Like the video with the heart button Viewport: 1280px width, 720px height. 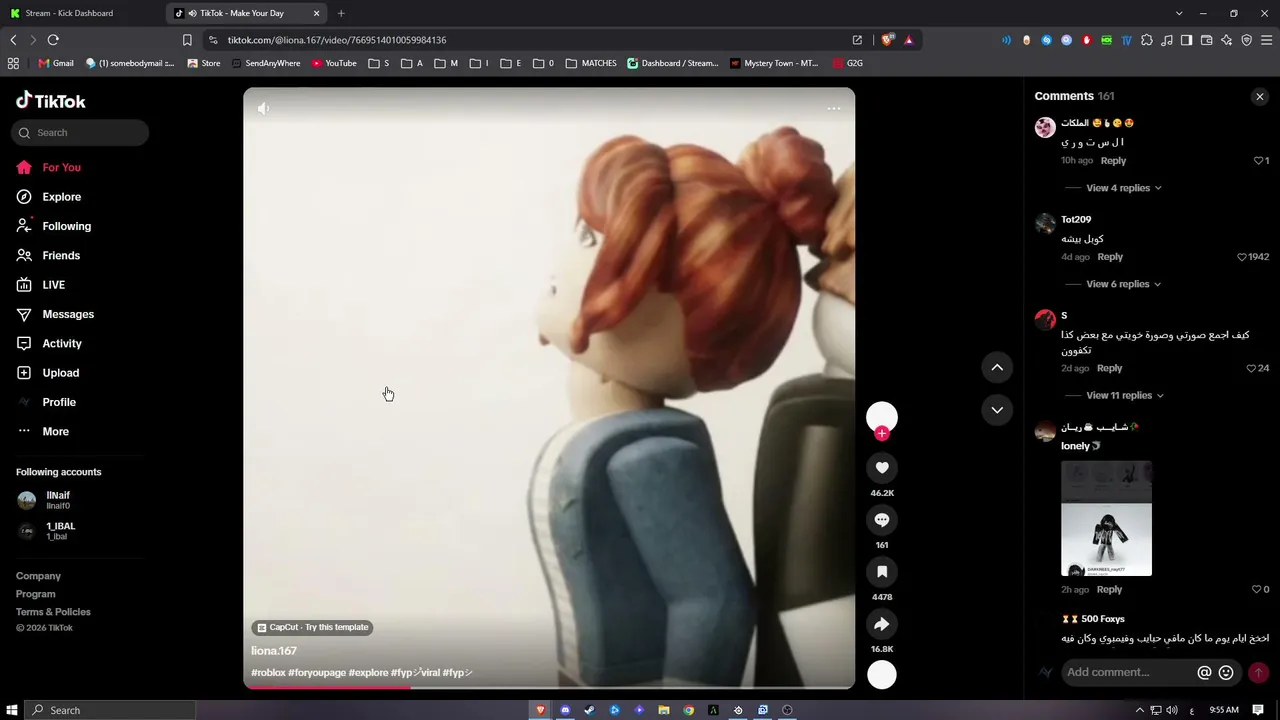[882, 468]
